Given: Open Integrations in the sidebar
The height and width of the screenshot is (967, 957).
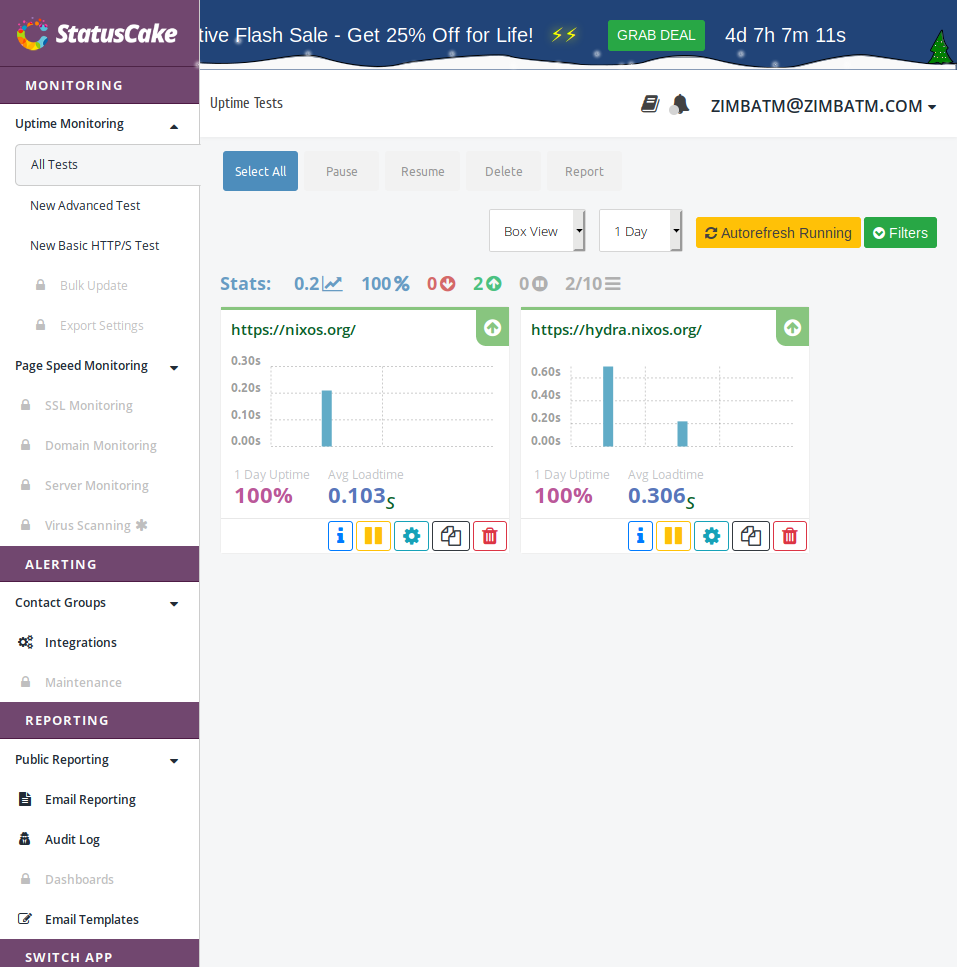Looking at the screenshot, I should (x=80, y=643).
